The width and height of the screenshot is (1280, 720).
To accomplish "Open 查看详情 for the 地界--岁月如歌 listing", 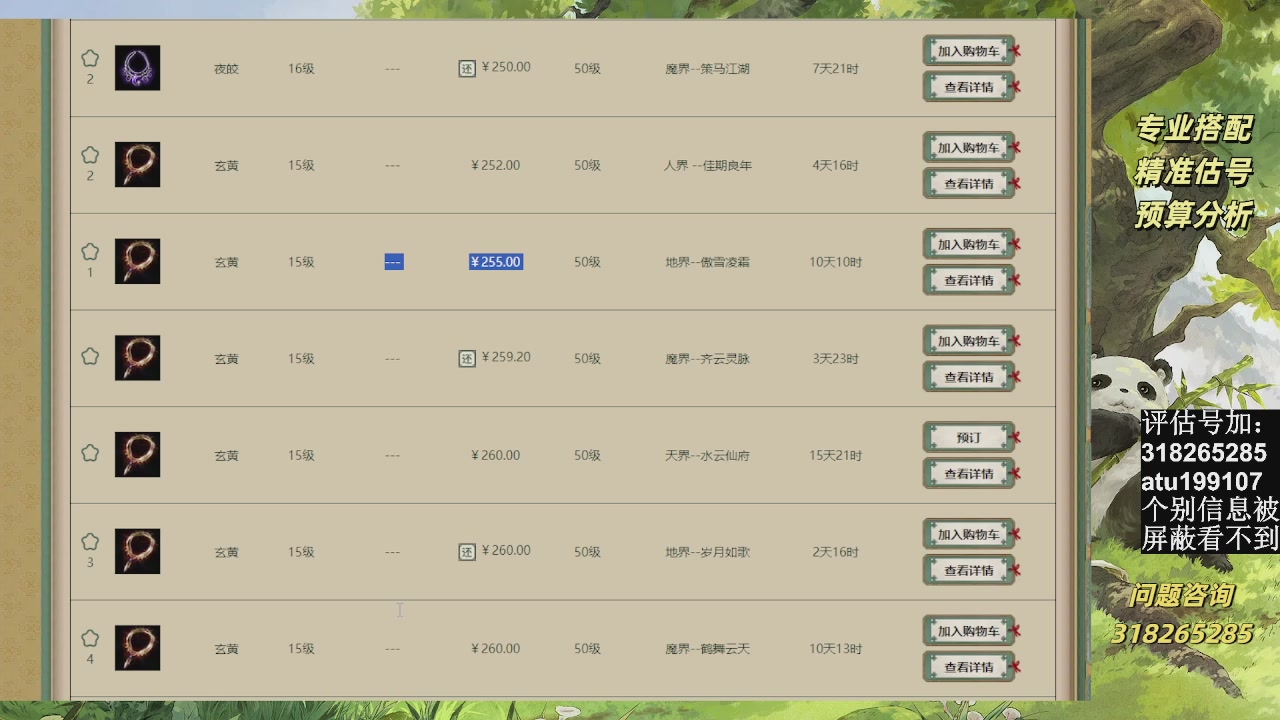I will 968,570.
